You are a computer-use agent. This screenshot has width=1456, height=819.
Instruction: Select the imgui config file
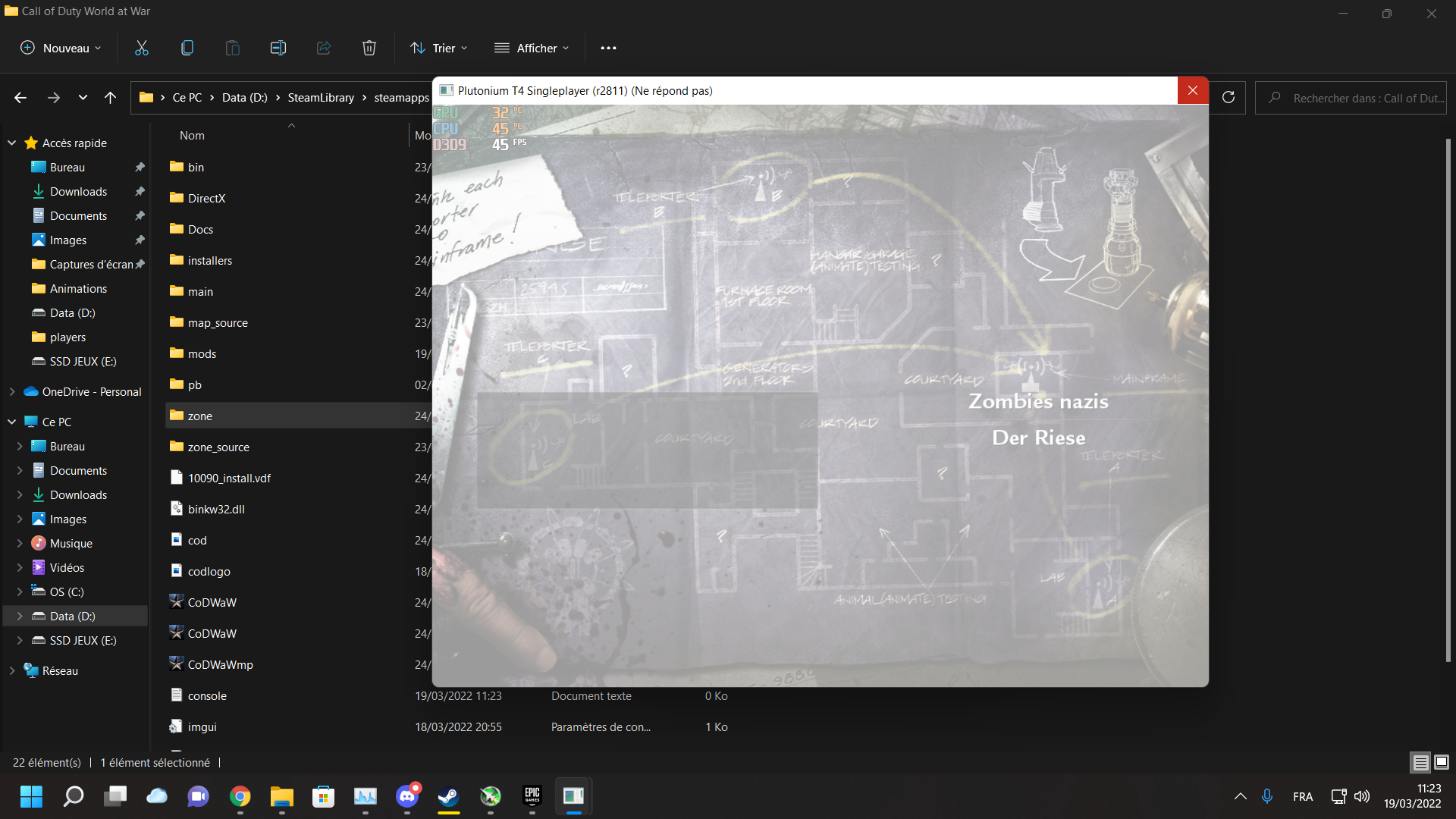(202, 726)
